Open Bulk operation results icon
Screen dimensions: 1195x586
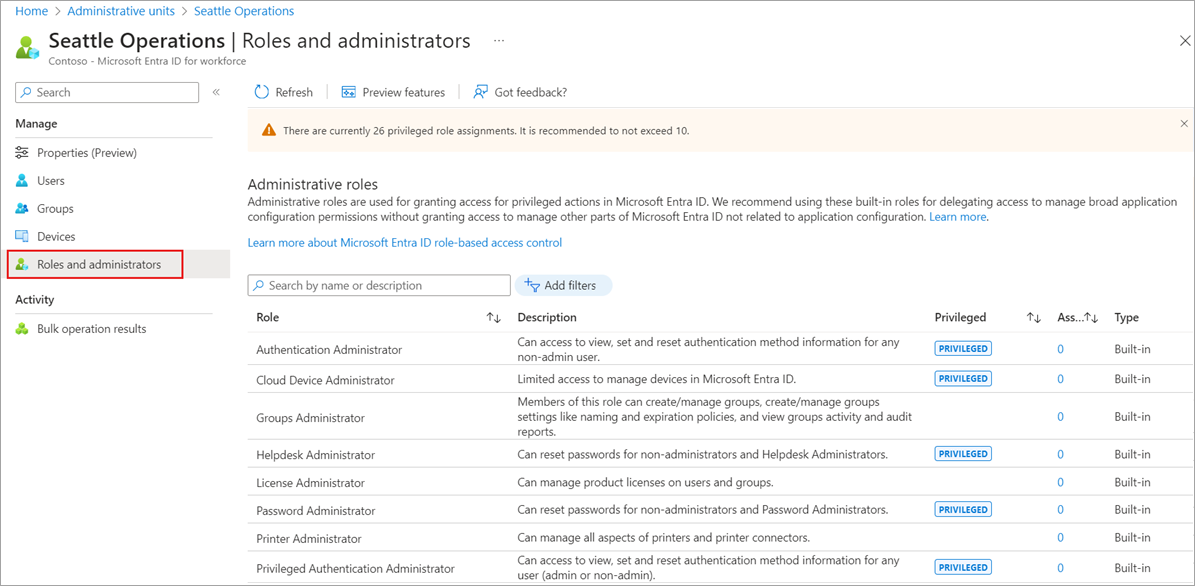coord(22,329)
